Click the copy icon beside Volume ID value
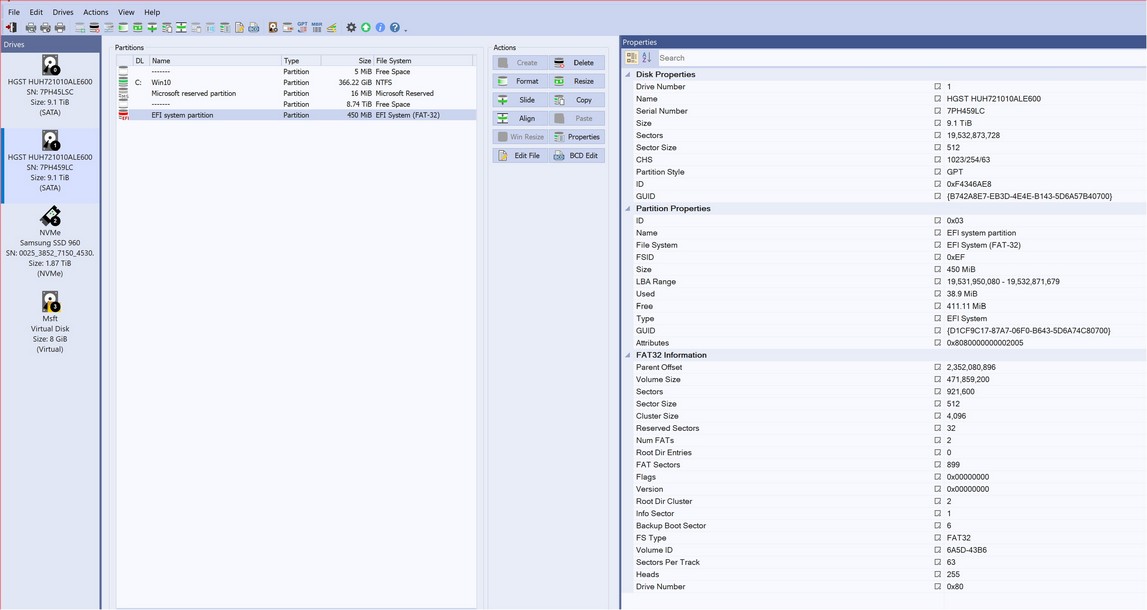 (938, 550)
